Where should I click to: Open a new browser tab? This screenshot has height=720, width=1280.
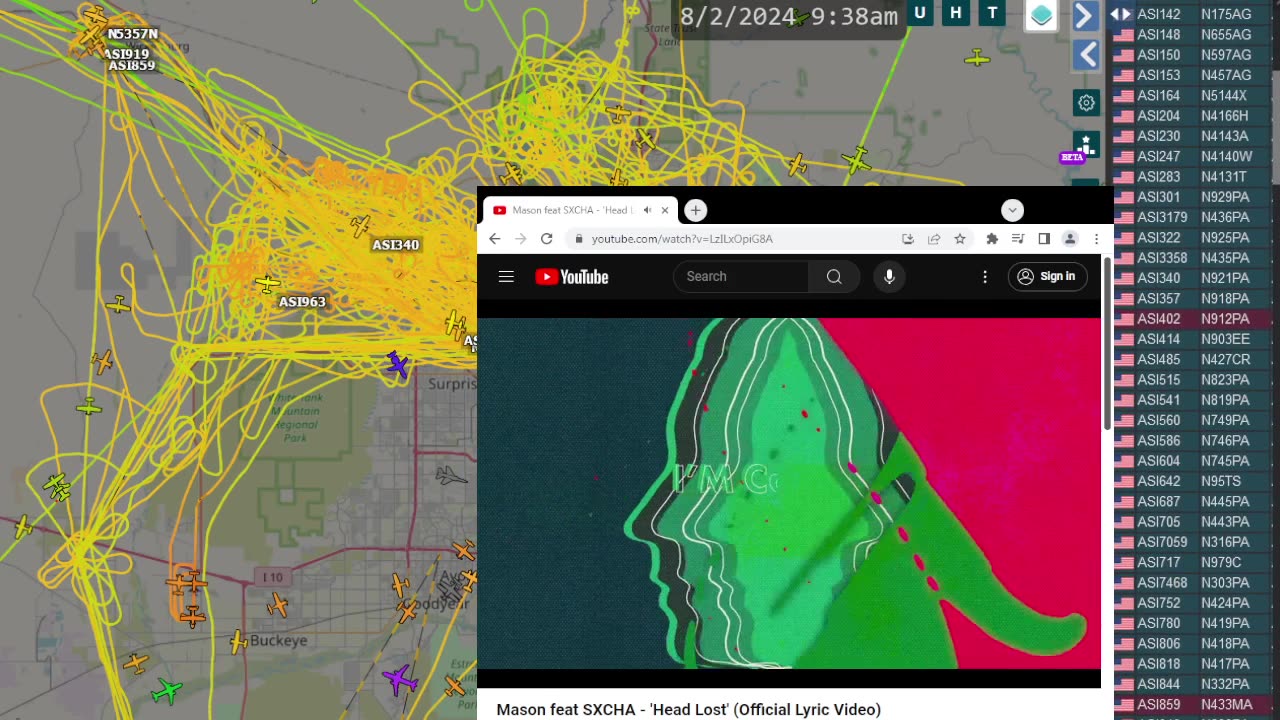696,210
